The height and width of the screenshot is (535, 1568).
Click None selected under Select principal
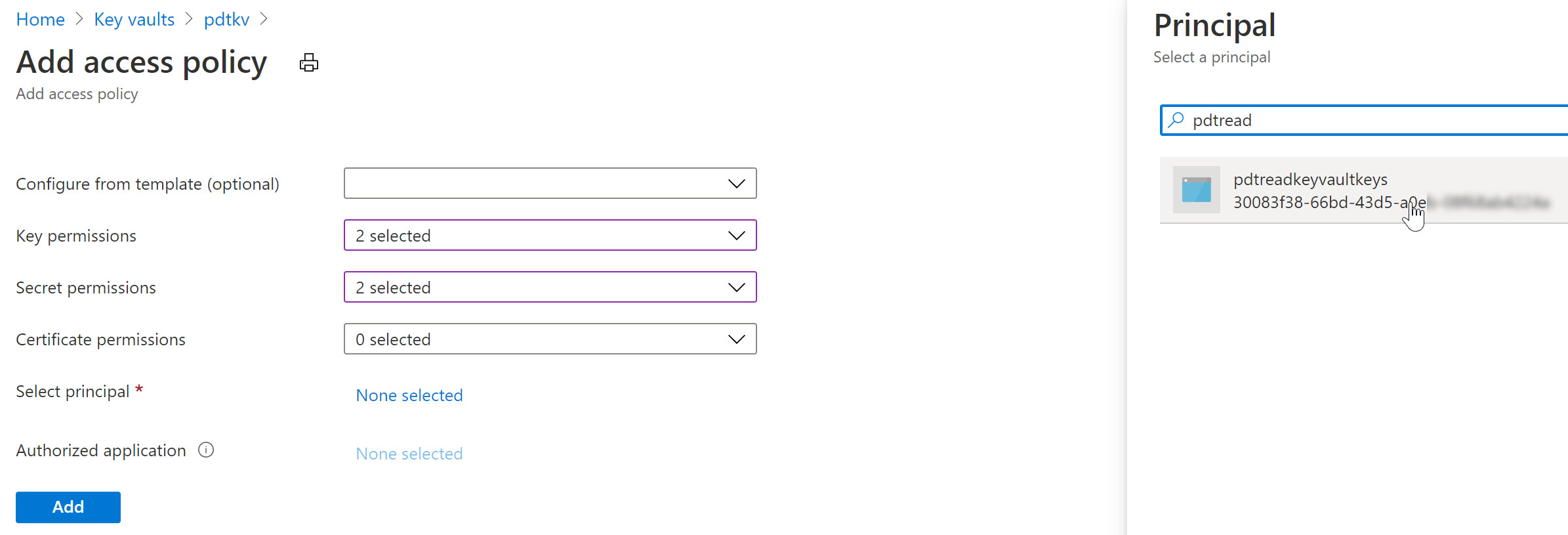point(409,395)
